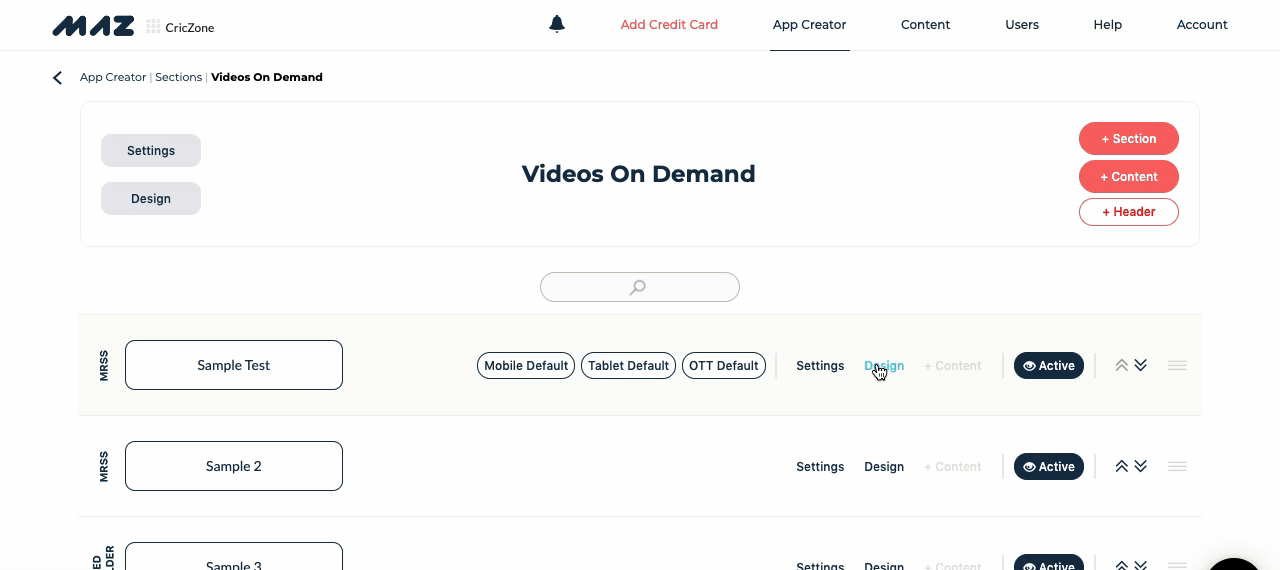Open the CricZone apps grid icon
Viewport: 1280px width, 570px height.
(x=153, y=27)
